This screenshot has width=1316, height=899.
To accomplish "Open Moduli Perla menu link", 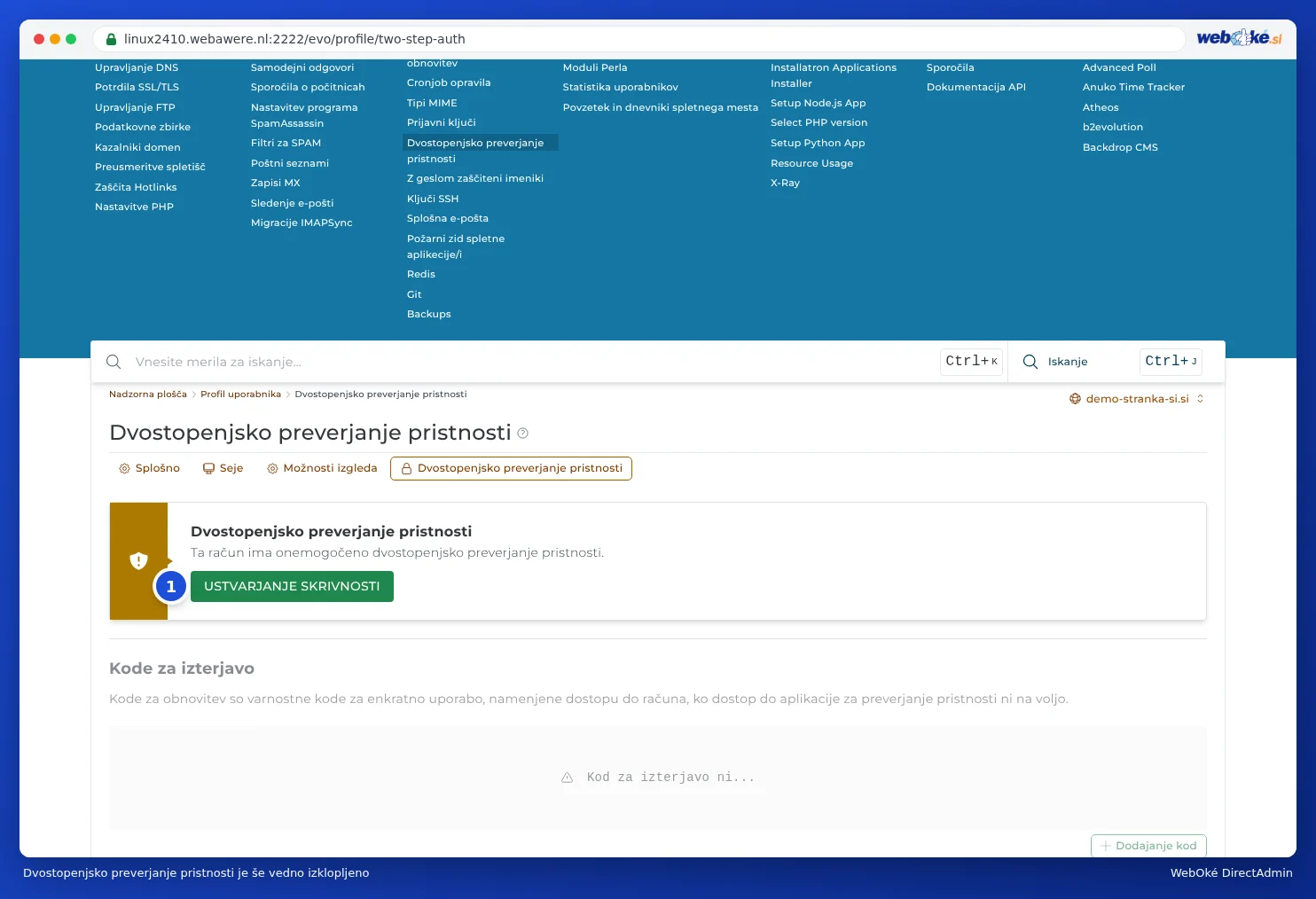I will (x=595, y=67).
